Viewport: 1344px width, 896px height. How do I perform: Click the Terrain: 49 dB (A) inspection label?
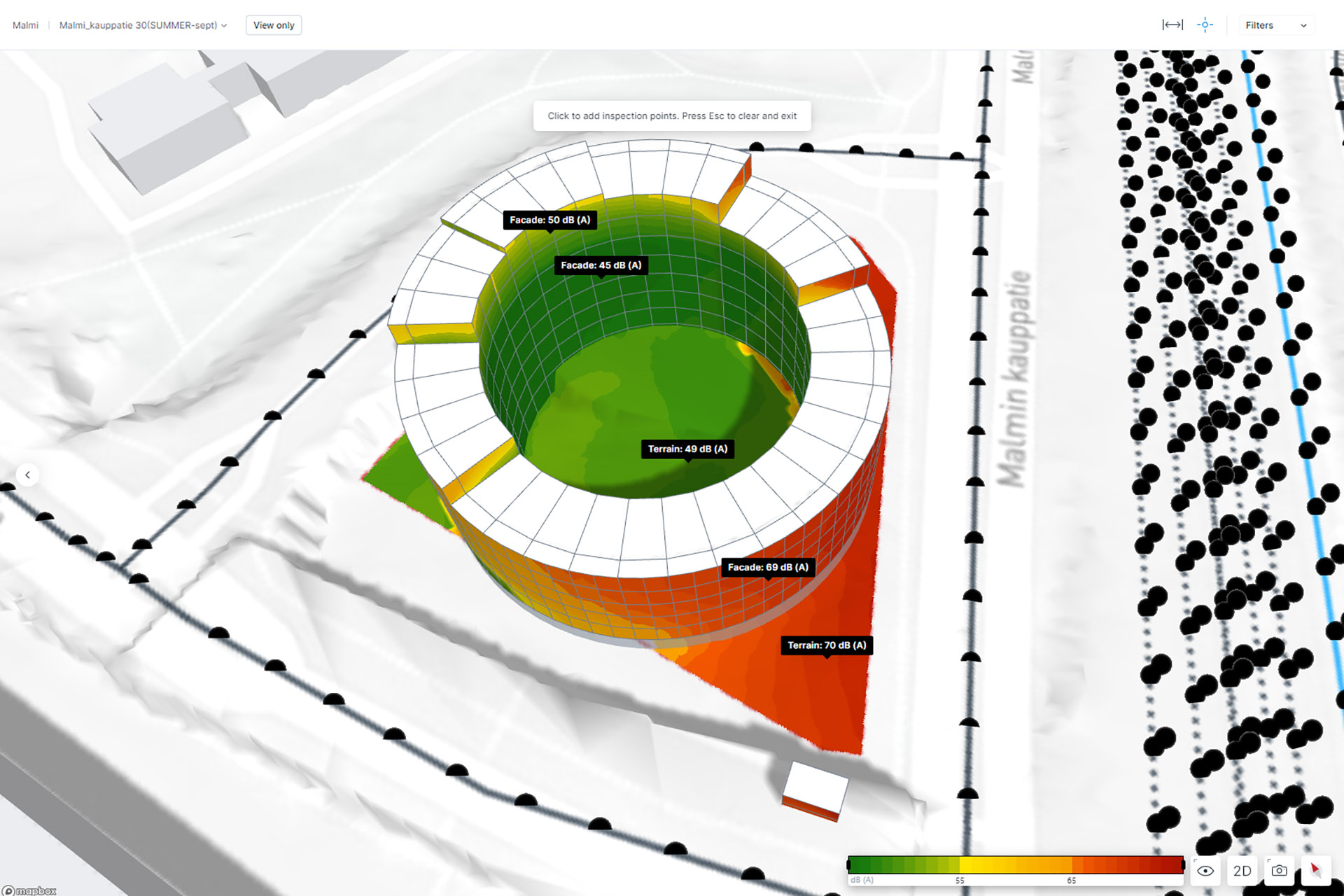pyautogui.click(x=687, y=449)
